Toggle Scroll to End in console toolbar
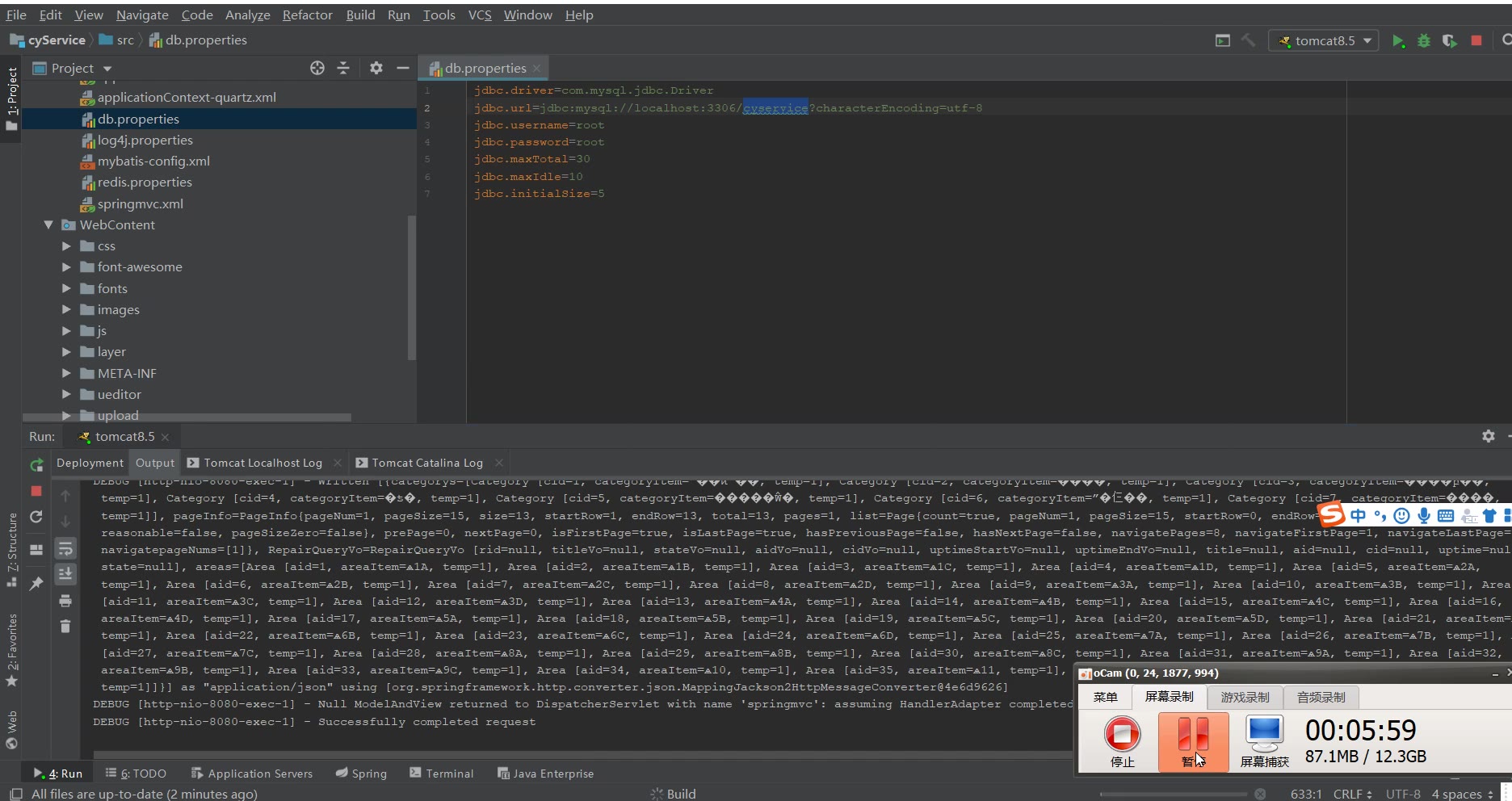This screenshot has width=1512, height=801. (x=65, y=574)
